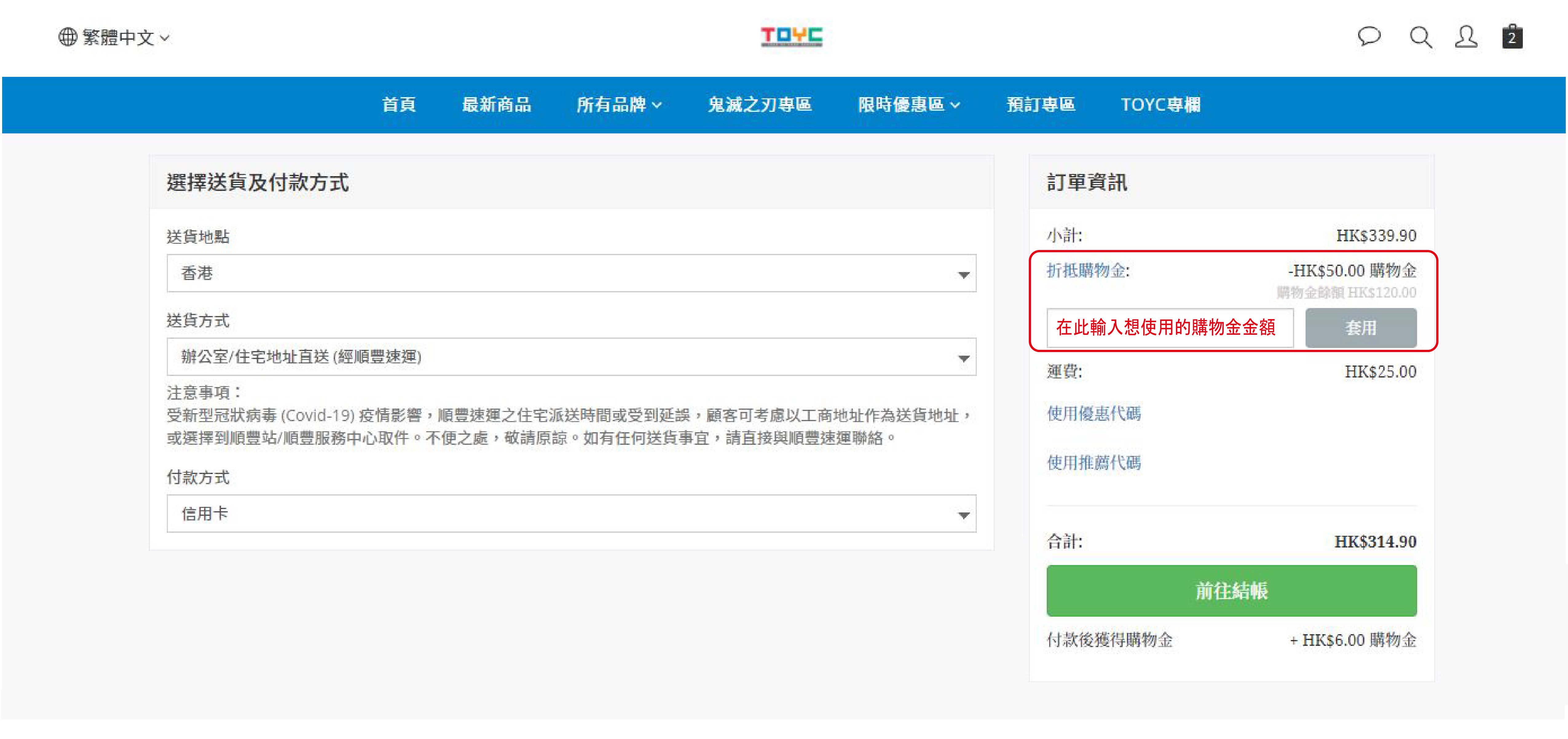Screen dimensions: 1568x739
Task: Go to 首頁 in navigation bar
Action: (x=399, y=105)
